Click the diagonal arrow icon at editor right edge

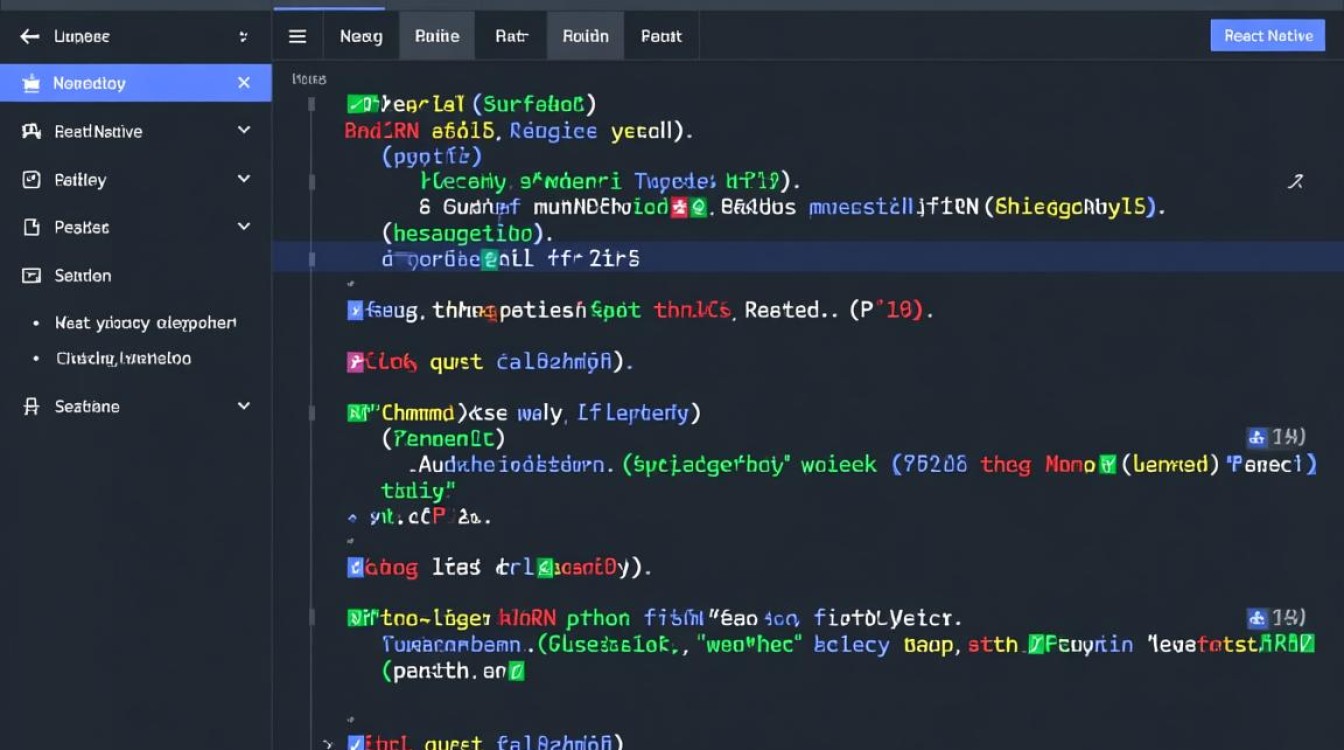(x=1295, y=182)
